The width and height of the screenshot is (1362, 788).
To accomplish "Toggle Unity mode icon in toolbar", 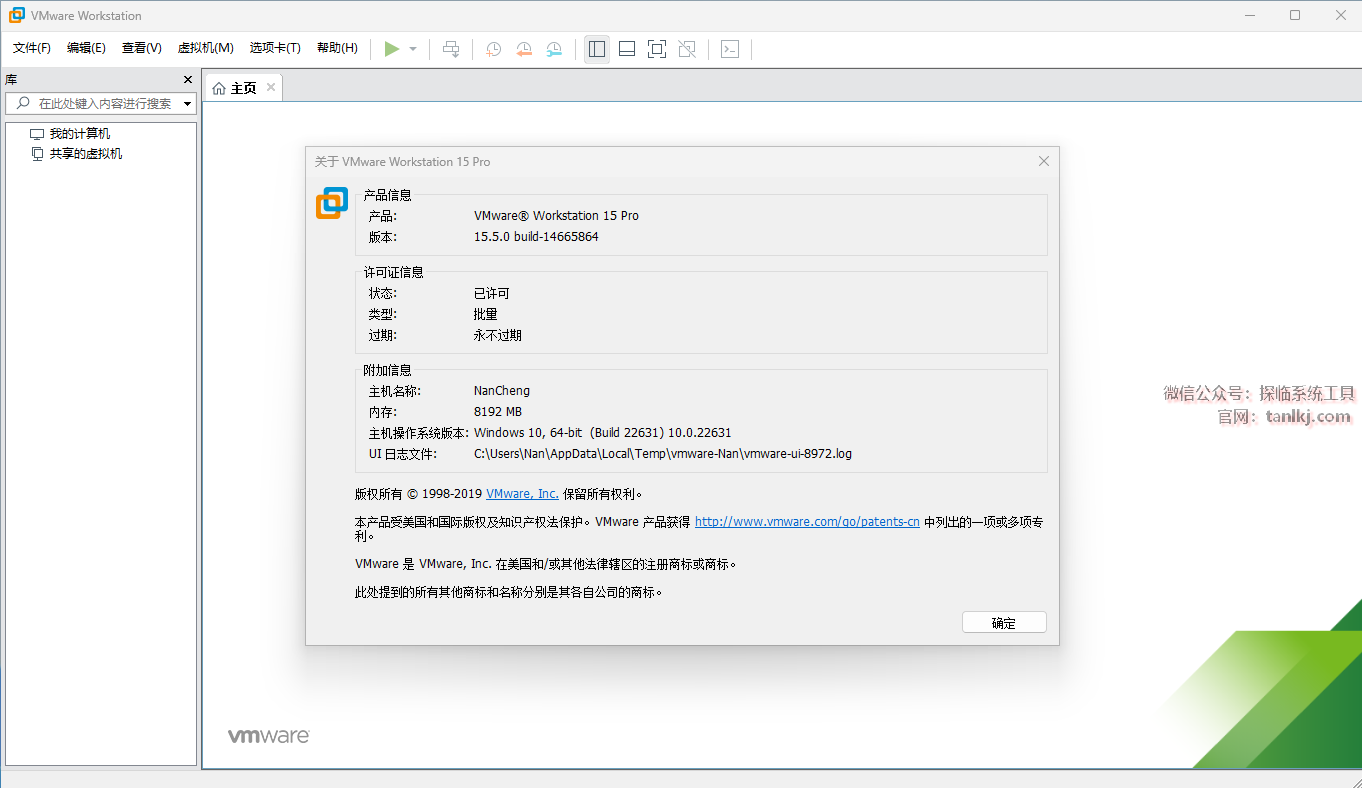I will [687, 49].
